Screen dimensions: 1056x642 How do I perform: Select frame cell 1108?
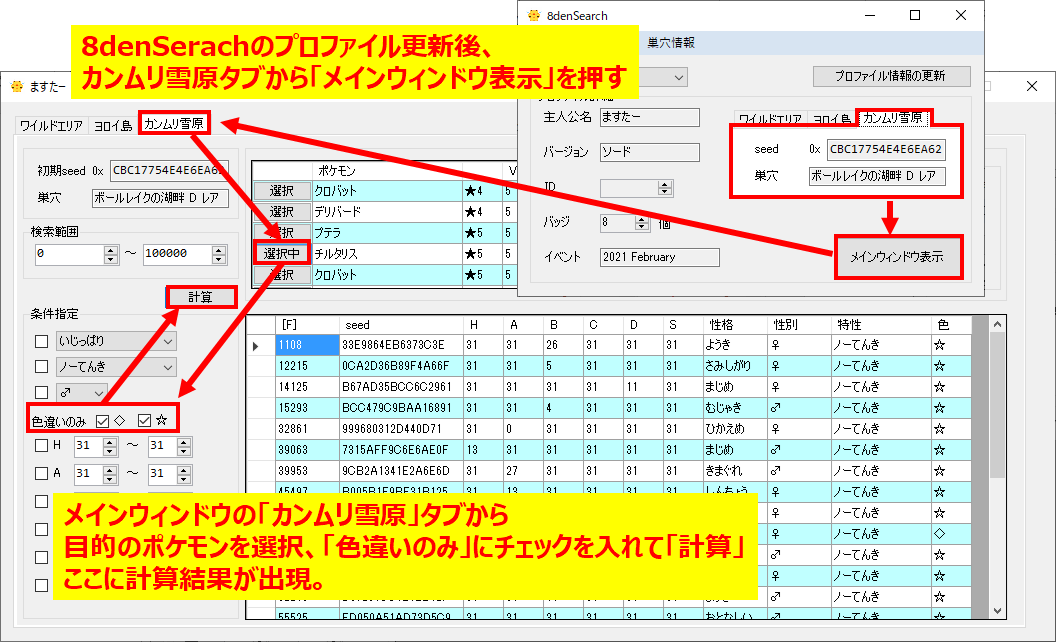click(x=307, y=346)
